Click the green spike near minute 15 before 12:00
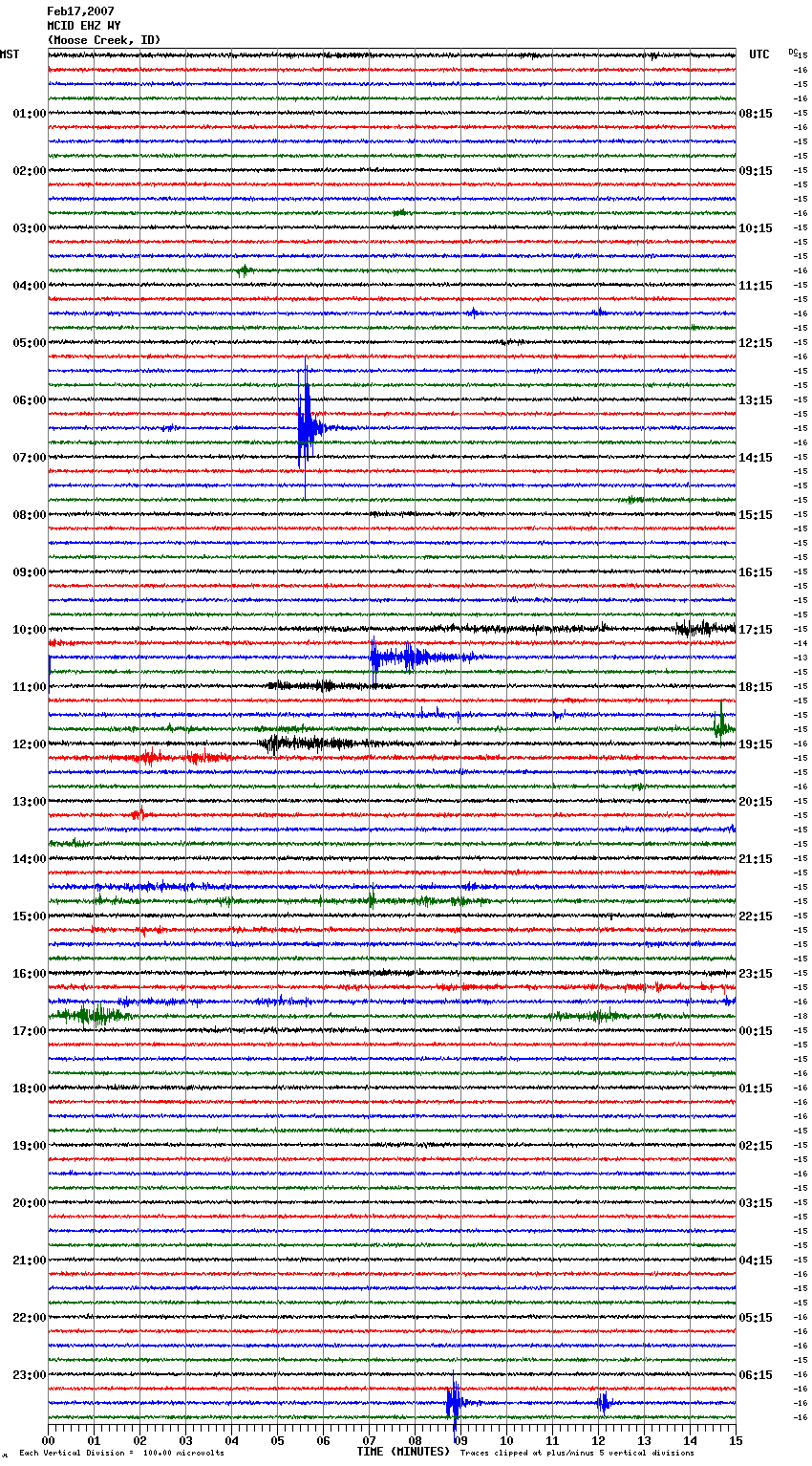Viewport: 812px width, 1466px height. [x=720, y=722]
